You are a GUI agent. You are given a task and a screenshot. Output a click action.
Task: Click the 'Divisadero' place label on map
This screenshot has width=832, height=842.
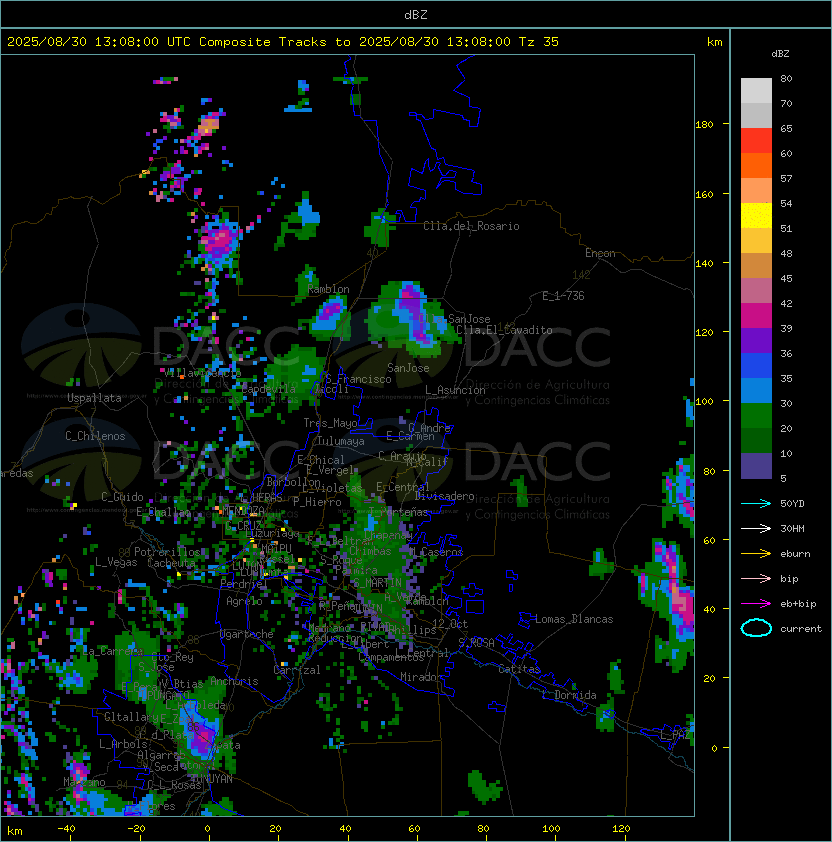click(x=444, y=496)
